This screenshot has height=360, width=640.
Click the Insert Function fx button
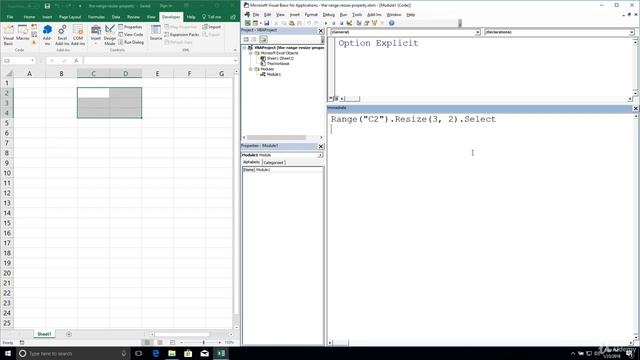point(76,60)
